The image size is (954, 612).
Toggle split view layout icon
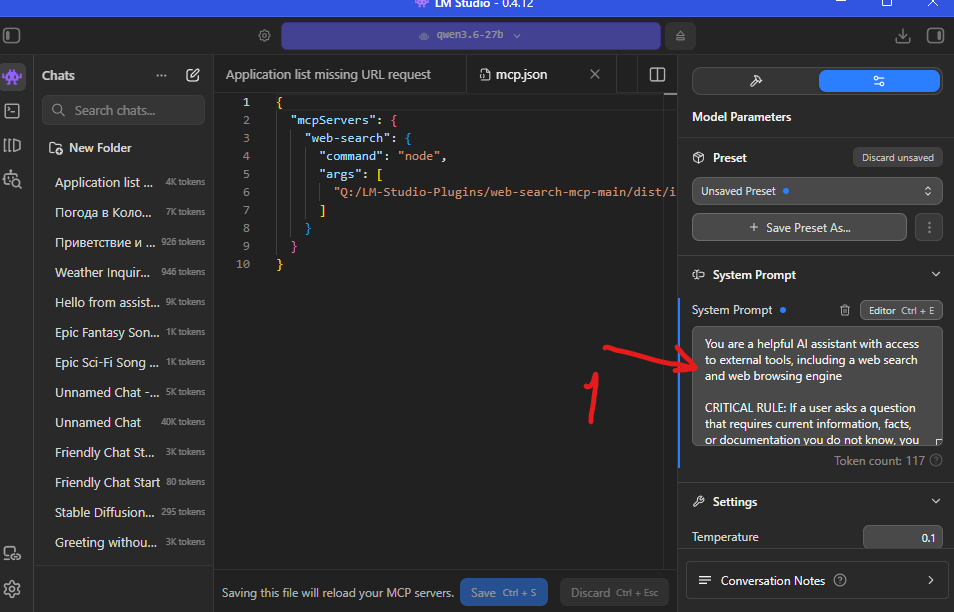pos(657,74)
